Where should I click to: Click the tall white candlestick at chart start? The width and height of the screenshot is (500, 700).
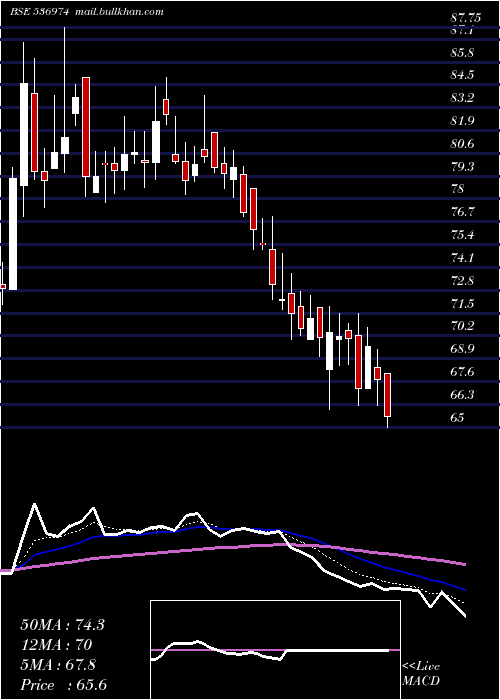13,234
